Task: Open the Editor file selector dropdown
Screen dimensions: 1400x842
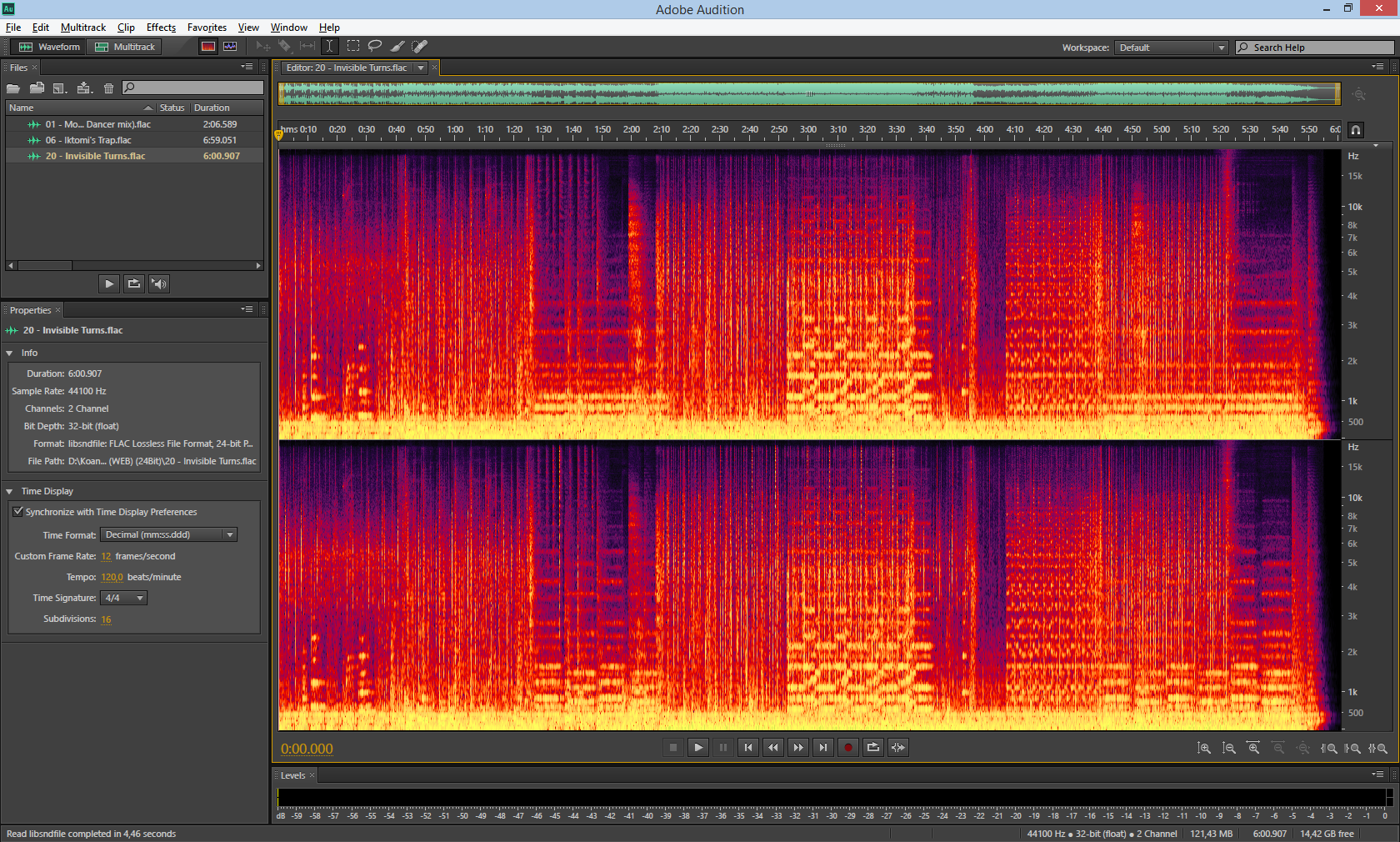Action: click(x=421, y=68)
